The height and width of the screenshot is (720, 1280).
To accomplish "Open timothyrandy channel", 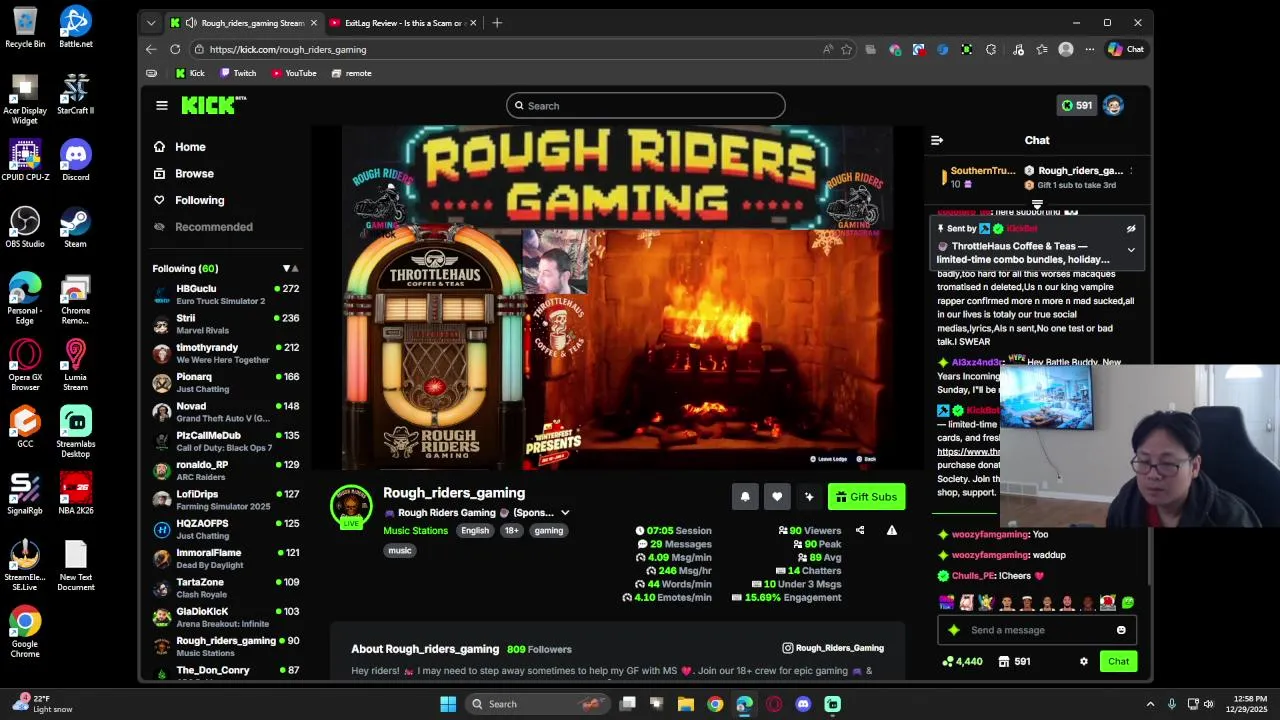I will click(x=226, y=353).
